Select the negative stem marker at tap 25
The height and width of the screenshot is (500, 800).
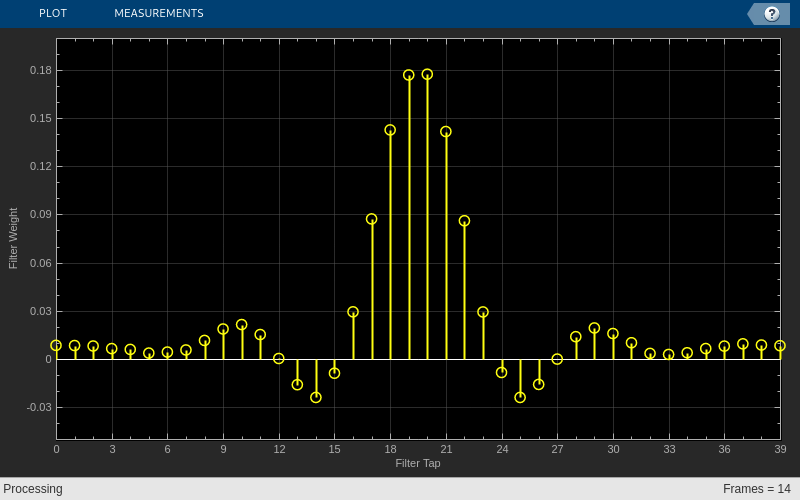(x=520, y=397)
